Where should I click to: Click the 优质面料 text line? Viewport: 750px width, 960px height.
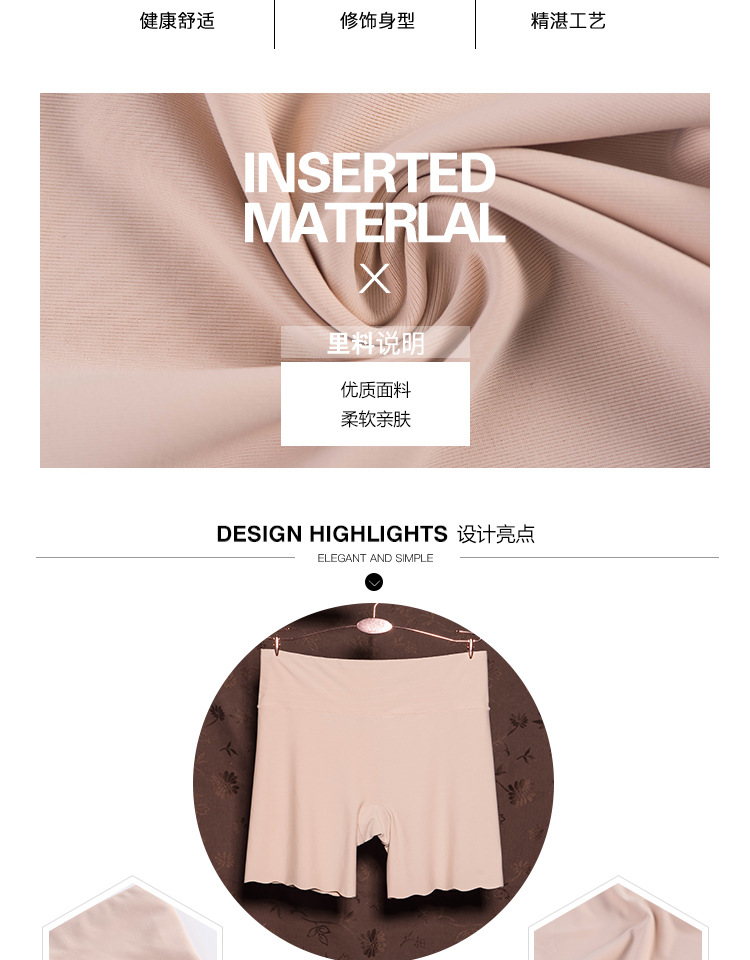[x=375, y=390]
